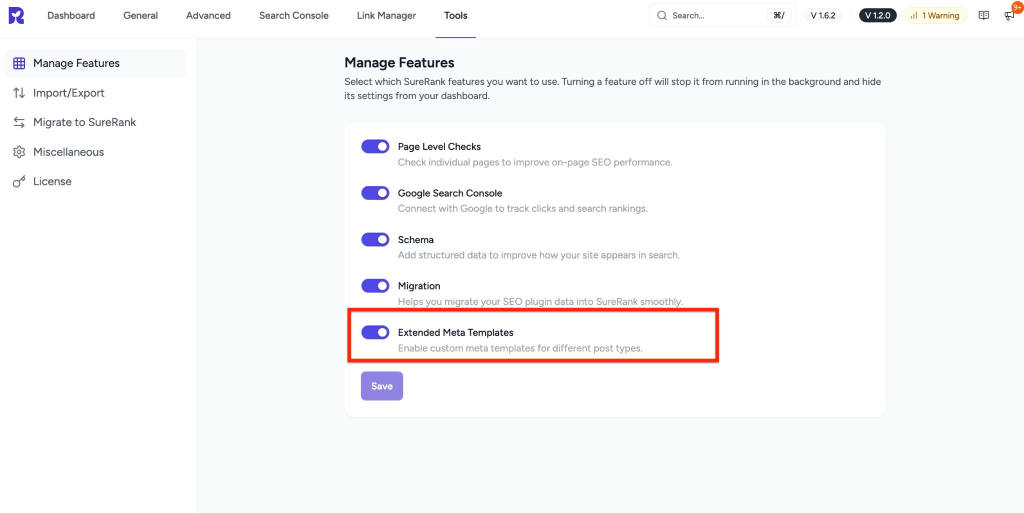Click the Manage Features heading

pyautogui.click(x=399, y=63)
